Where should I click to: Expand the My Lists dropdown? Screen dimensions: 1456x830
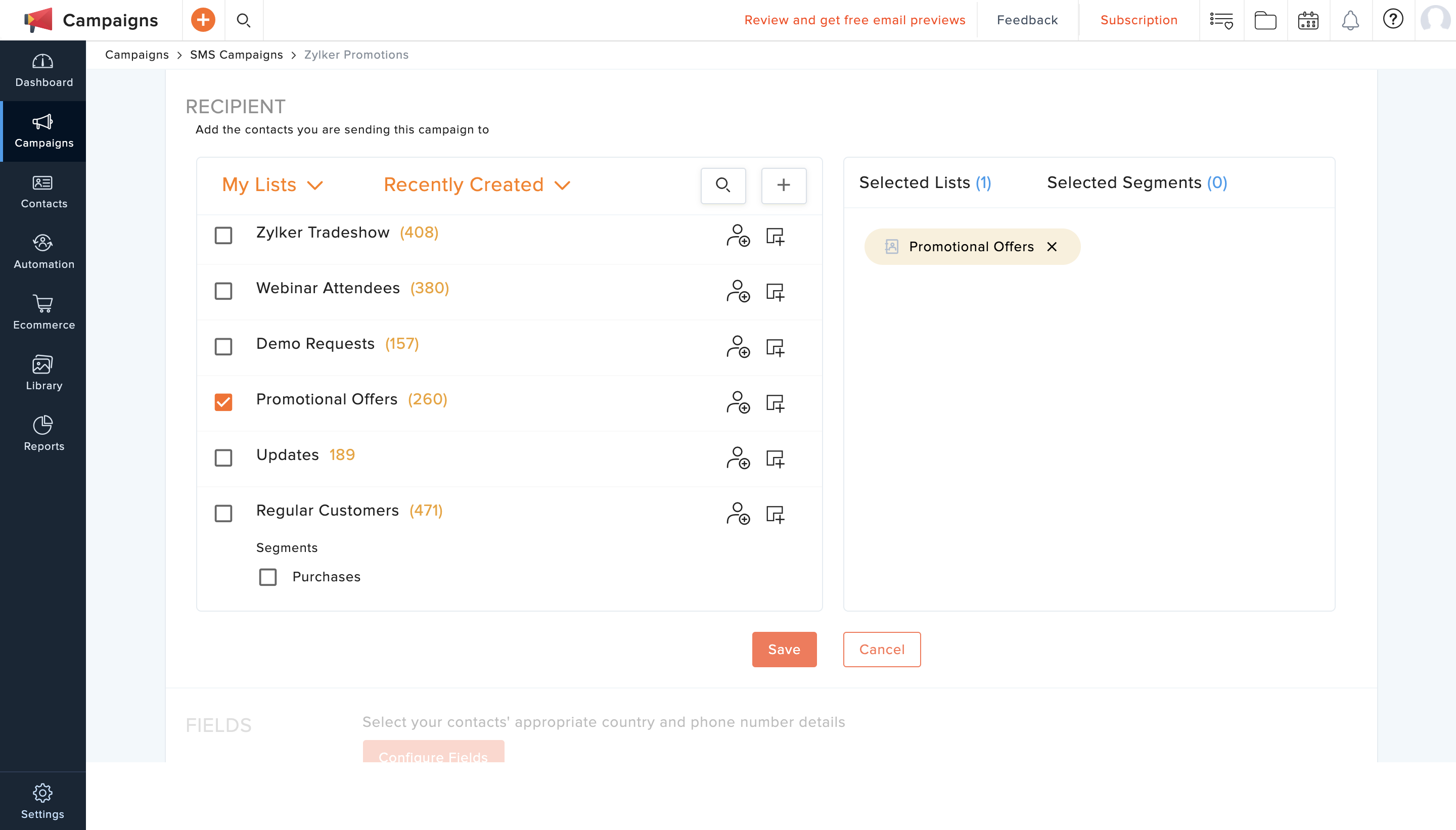click(272, 185)
